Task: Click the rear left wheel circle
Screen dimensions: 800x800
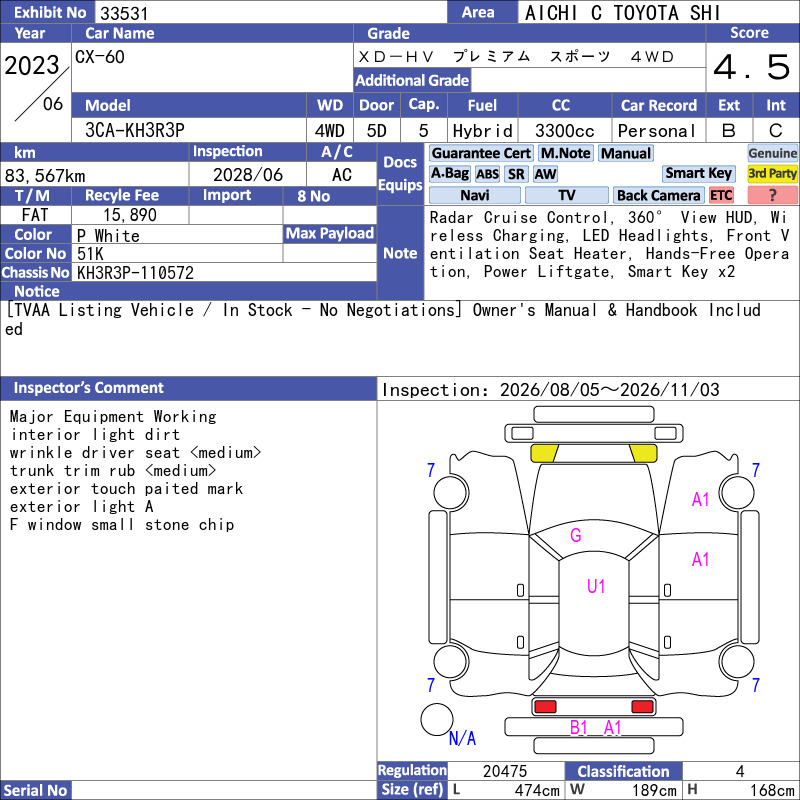Action: 451,661
